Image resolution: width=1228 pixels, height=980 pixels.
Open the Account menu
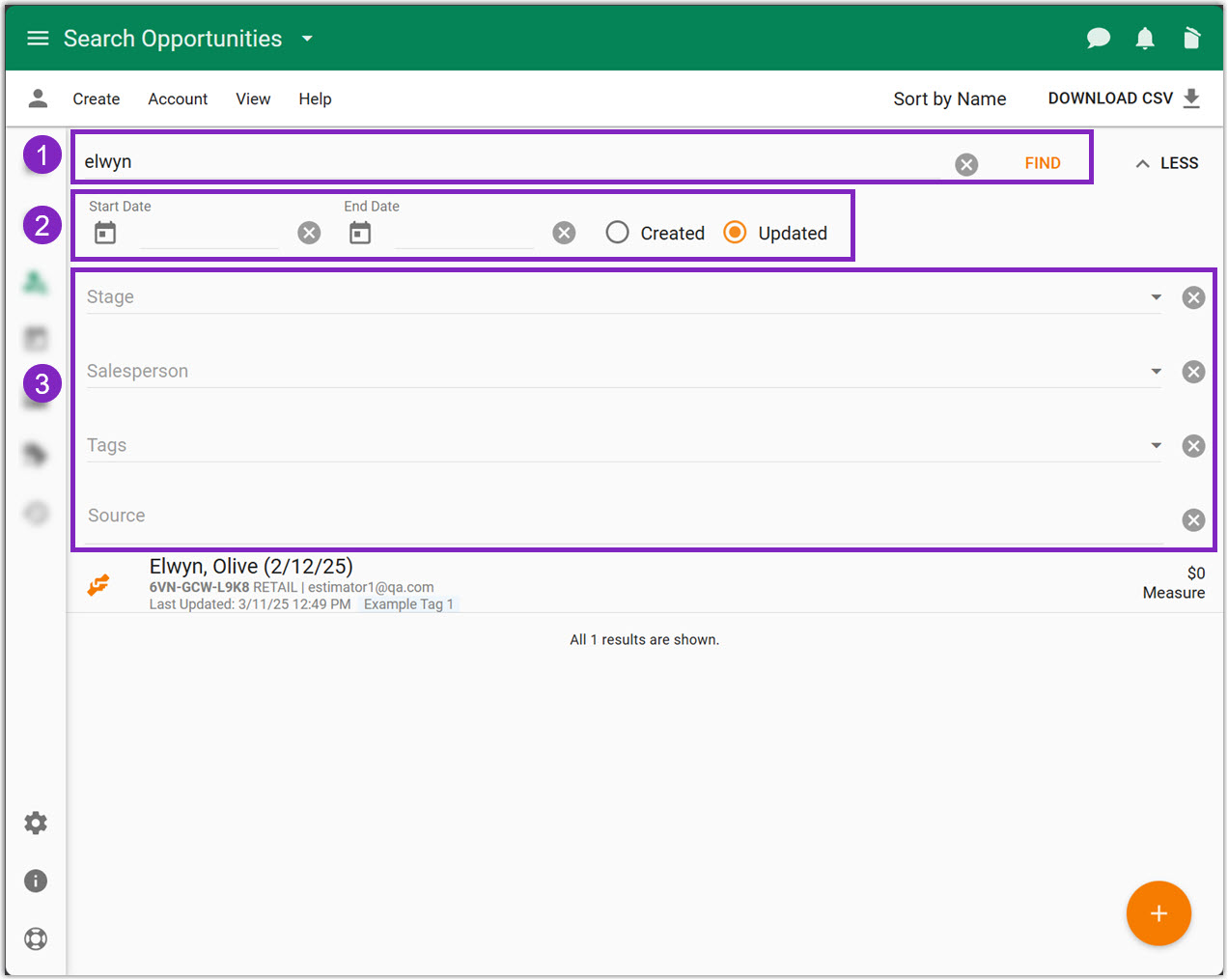[x=178, y=98]
